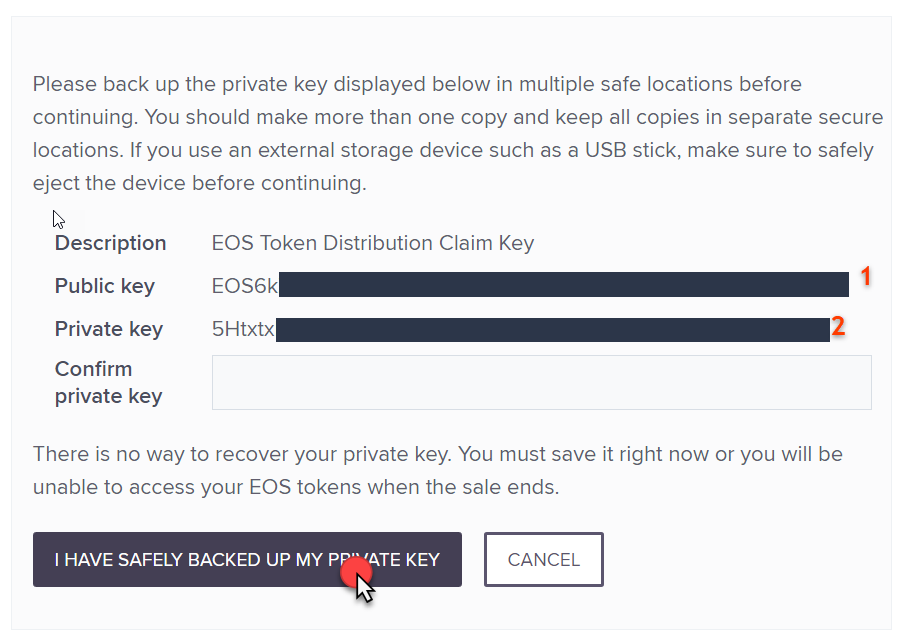Click the Private key label

108,329
